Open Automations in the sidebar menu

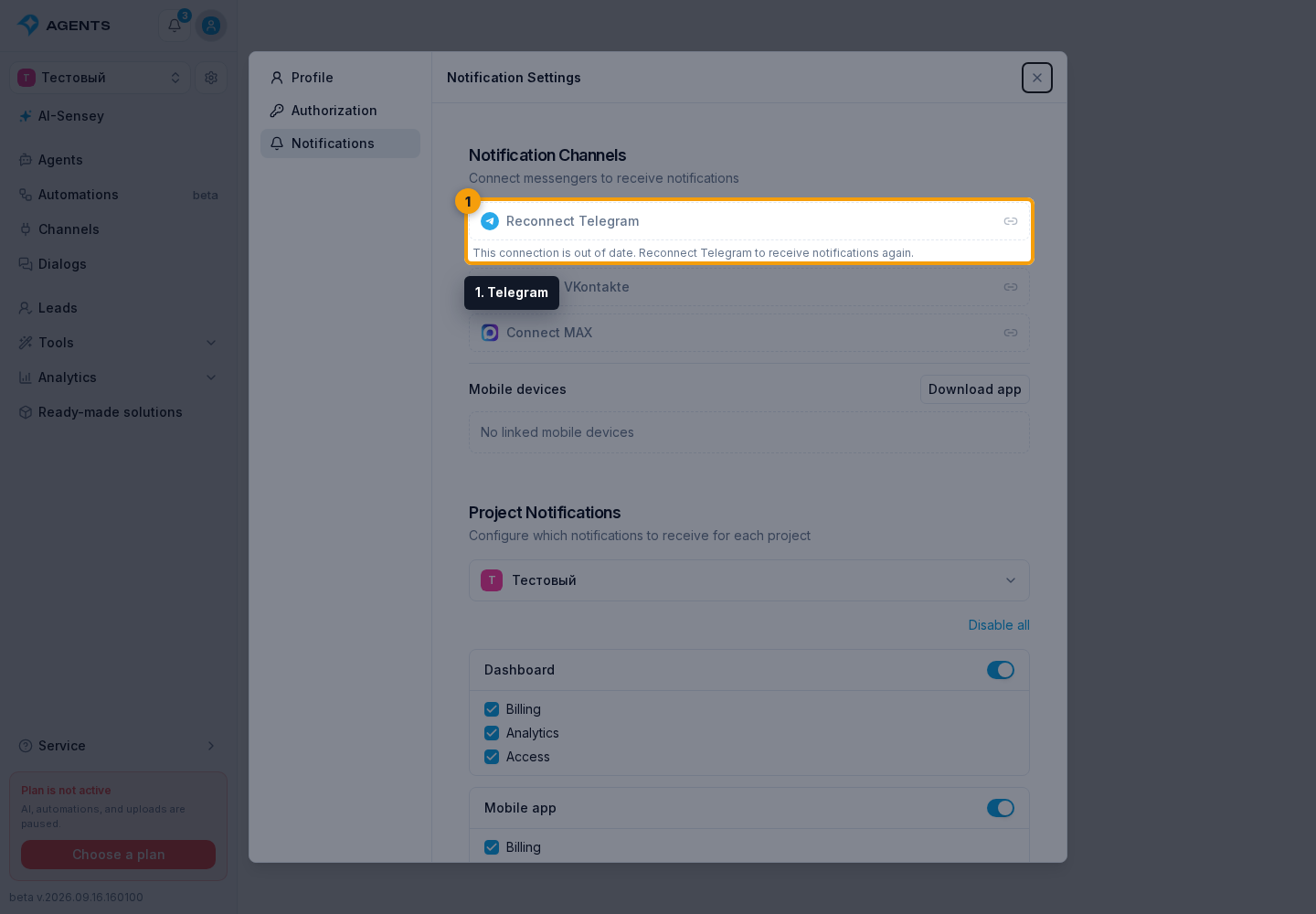(x=119, y=195)
